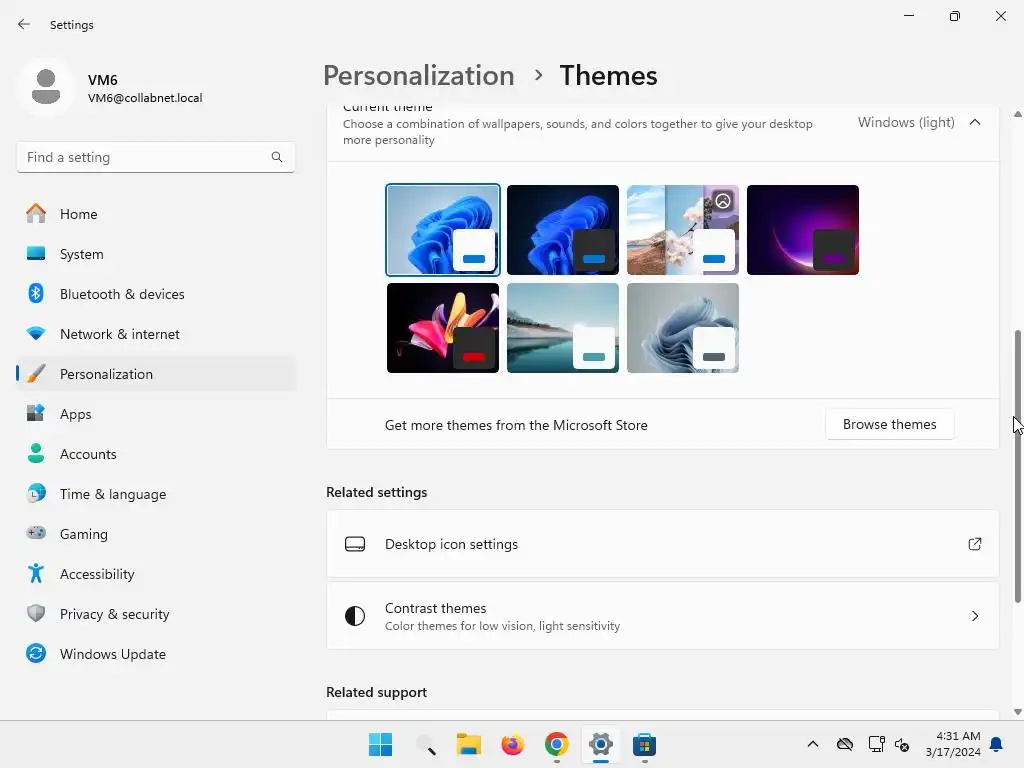This screenshot has height=768, width=1024.
Task: Open Network & internet settings
Action: tap(156, 334)
